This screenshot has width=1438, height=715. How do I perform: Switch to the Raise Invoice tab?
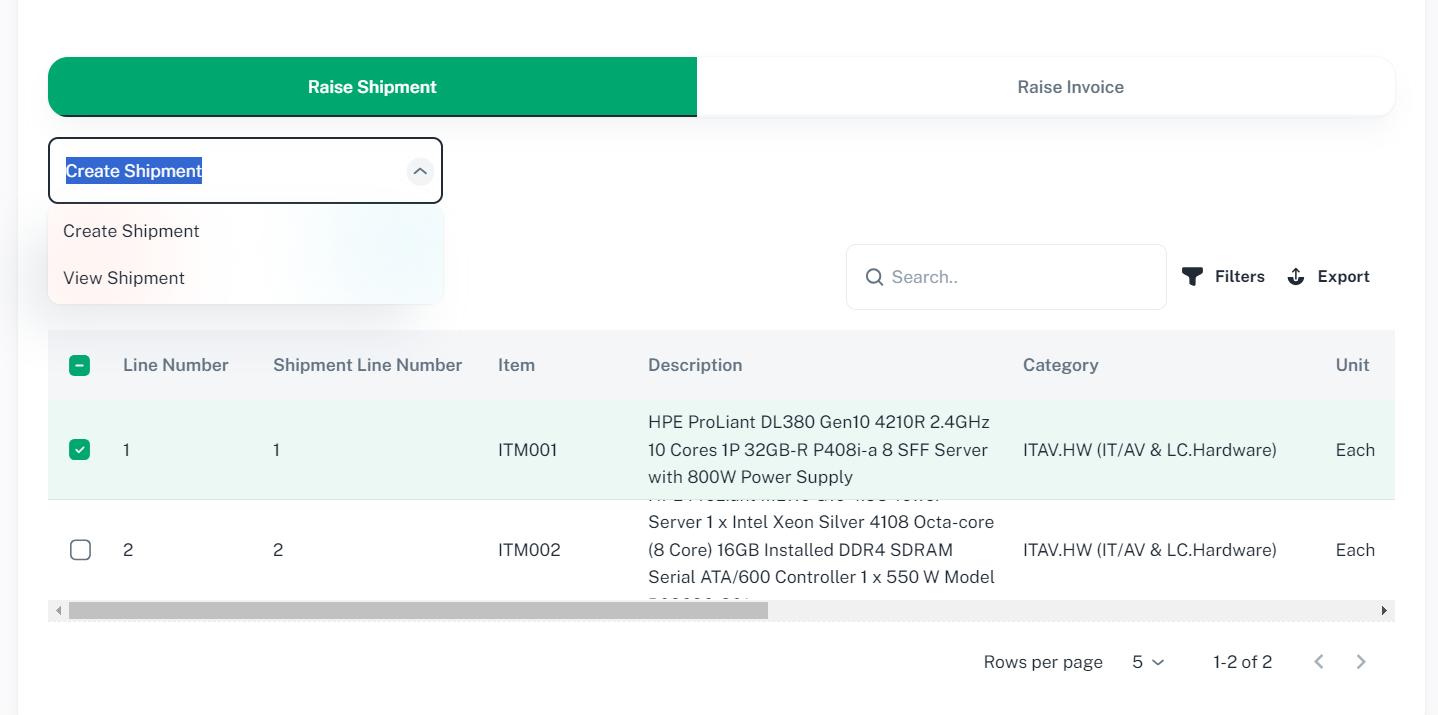coord(1070,87)
